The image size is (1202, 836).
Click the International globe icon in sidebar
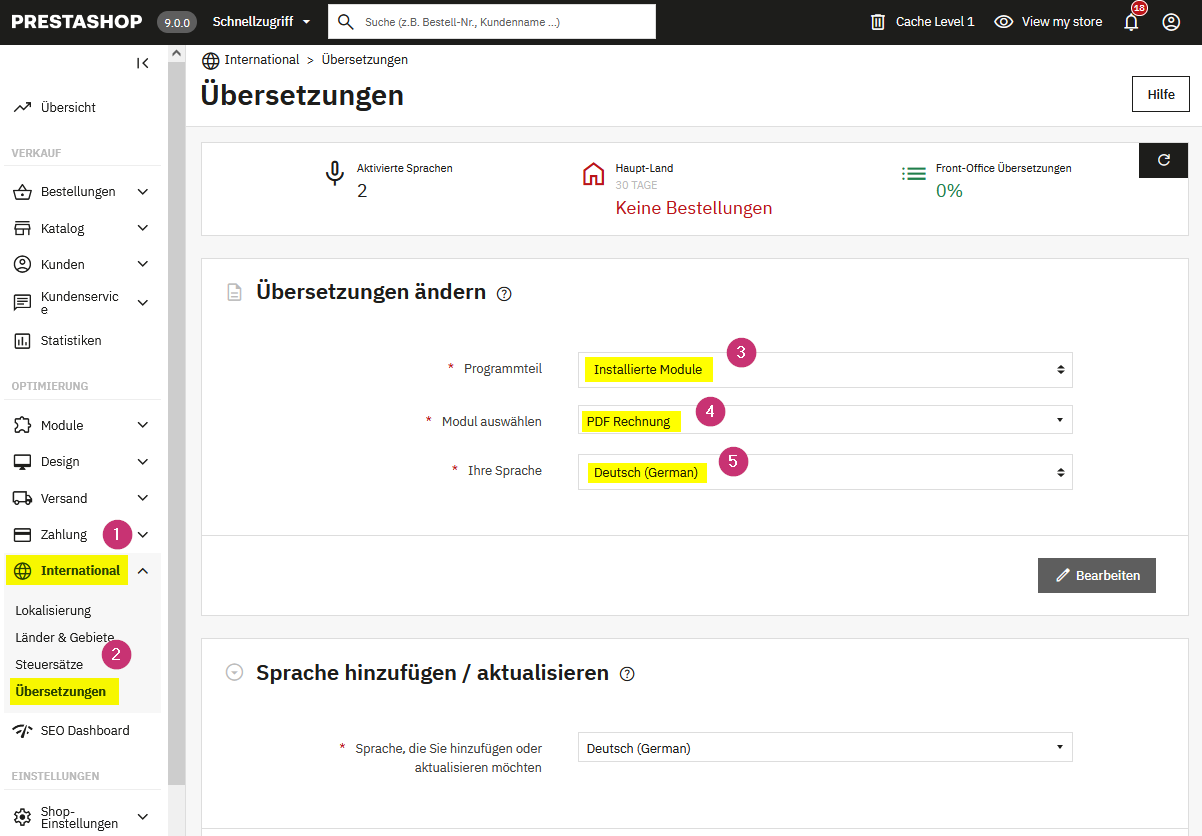[x=22, y=571]
